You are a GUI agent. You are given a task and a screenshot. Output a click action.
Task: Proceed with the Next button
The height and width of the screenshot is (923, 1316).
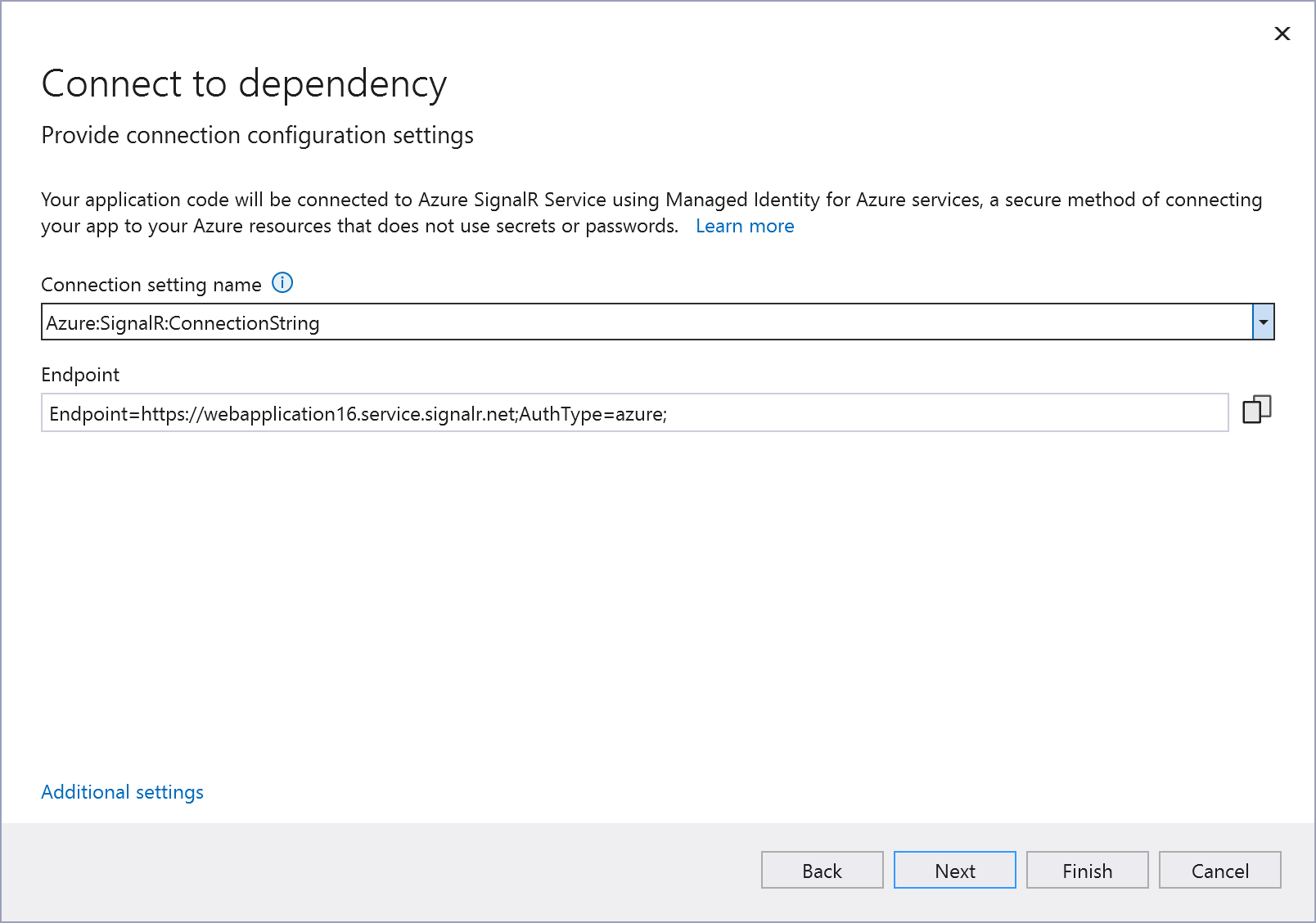click(x=954, y=870)
